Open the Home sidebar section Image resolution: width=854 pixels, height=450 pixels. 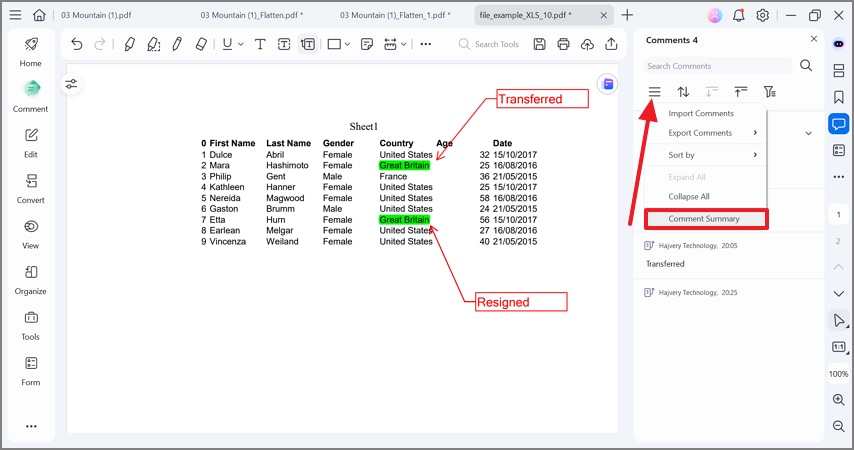[30, 52]
